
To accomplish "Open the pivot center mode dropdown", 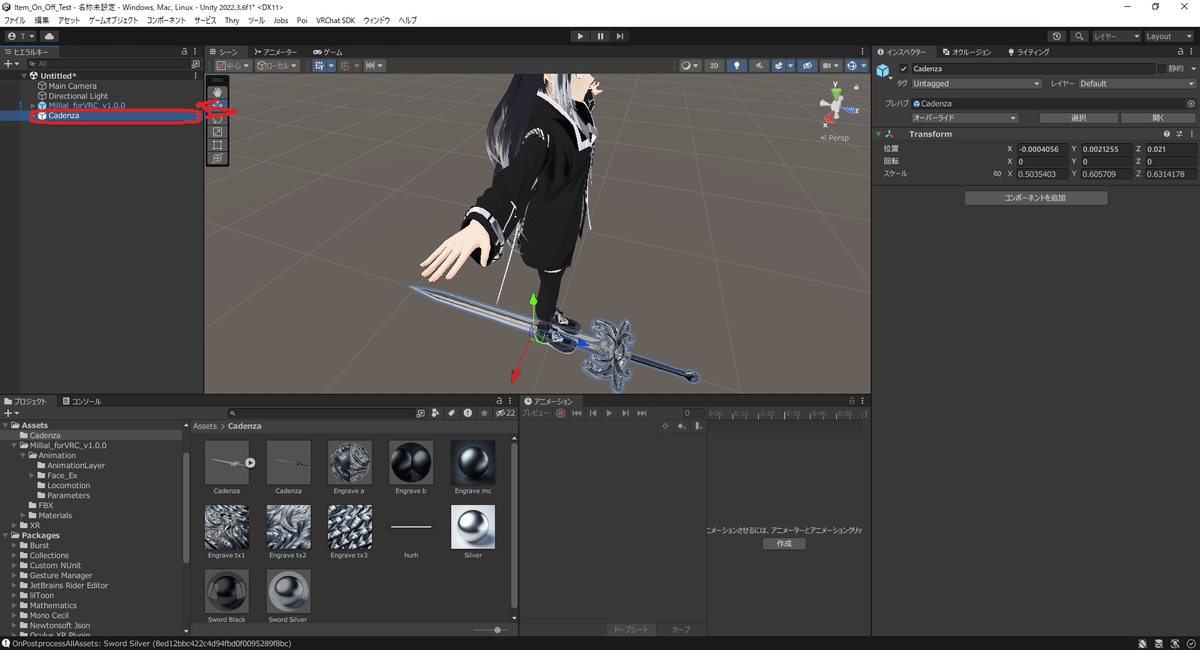I will click(232, 66).
